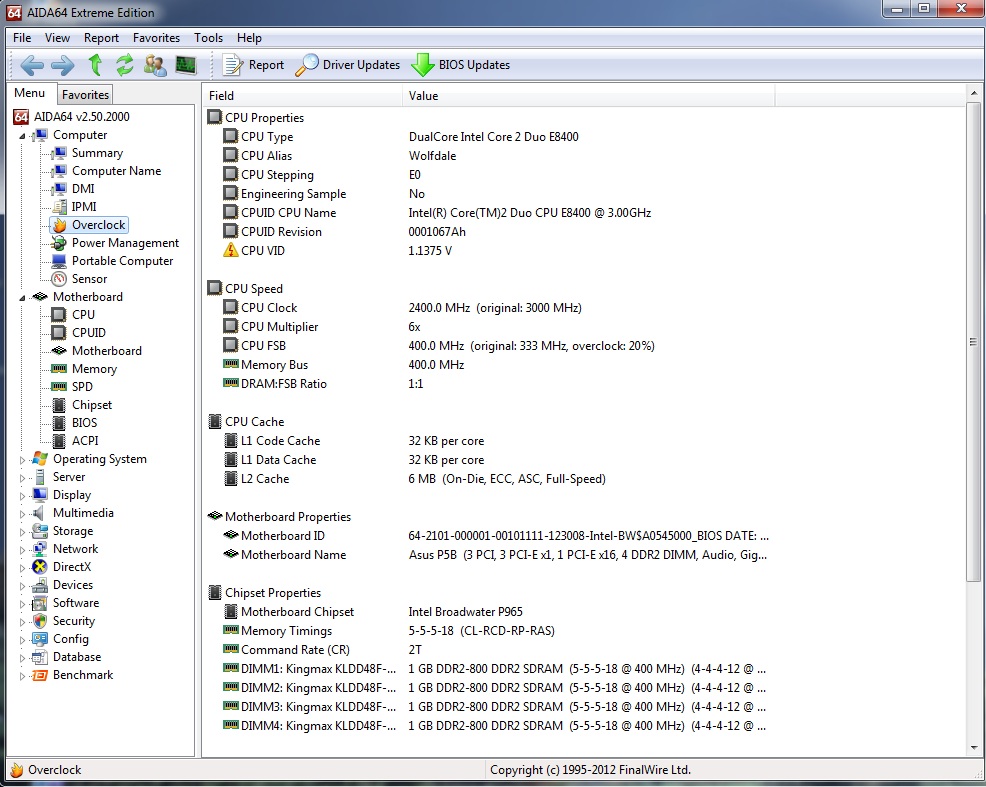Open the Favorites menu
The width and height of the screenshot is (986, 787).
(156, 38)
